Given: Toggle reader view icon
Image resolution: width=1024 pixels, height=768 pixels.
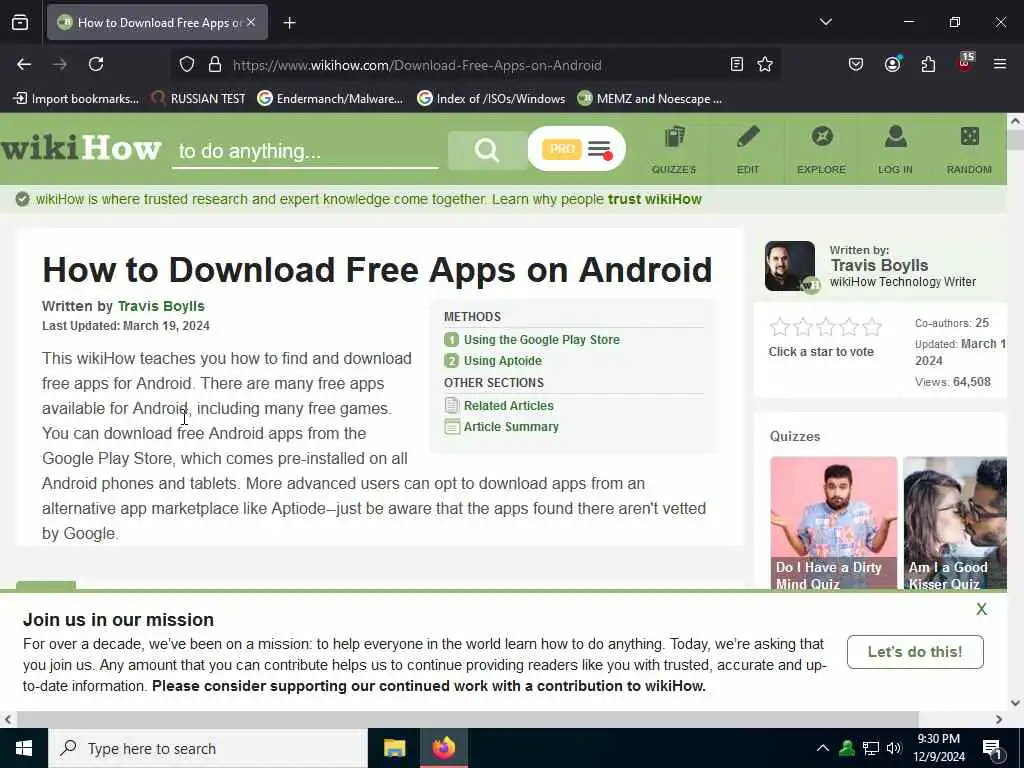Looking at the screenshot, I should click(737, 64).
